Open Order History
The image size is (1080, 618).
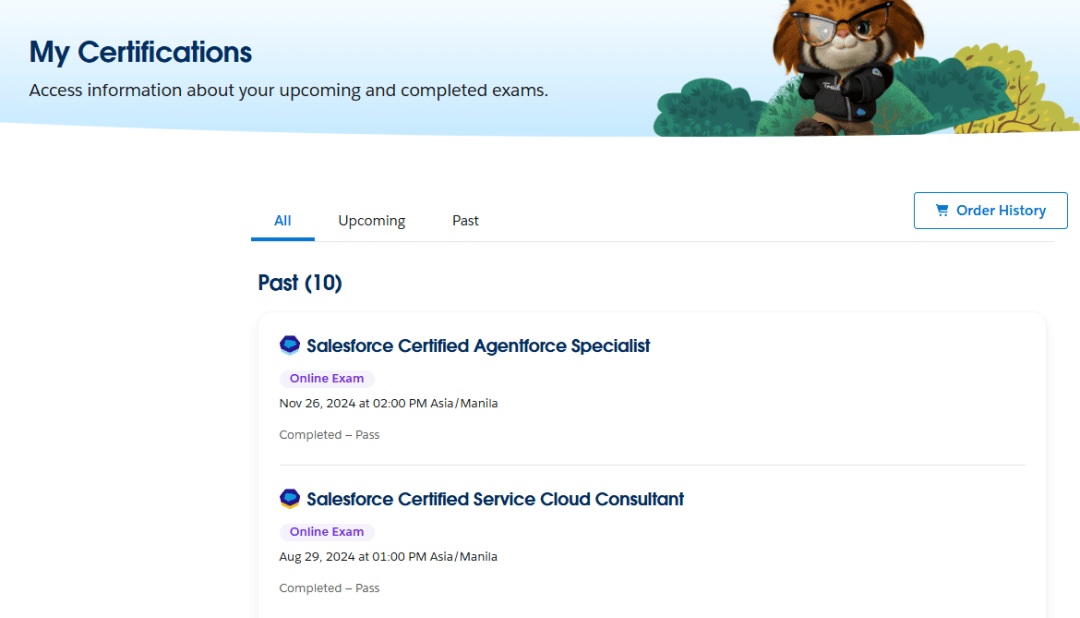coord(990,210)
